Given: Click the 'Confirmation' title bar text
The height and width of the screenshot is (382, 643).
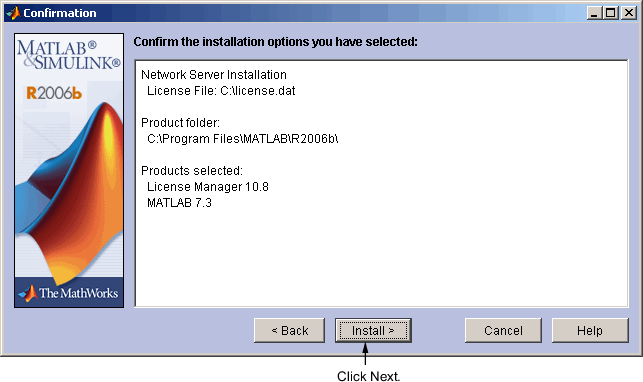Looking at the screenshot, I should click(60, 13).
